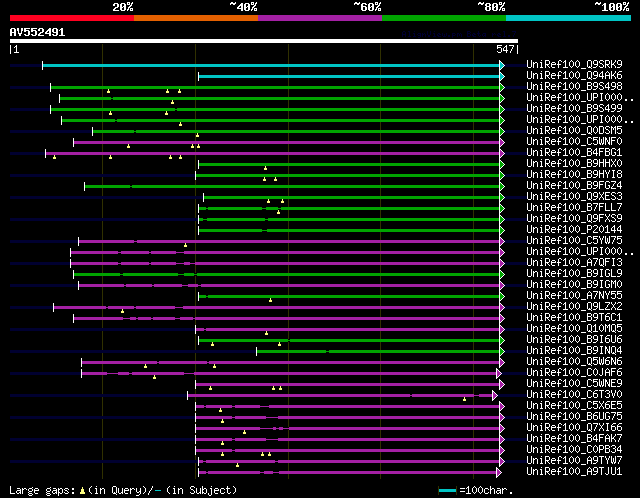Click the red 20% identity legend segment
640x498 pixels.
pyautogui.click(x=72, y=18)
